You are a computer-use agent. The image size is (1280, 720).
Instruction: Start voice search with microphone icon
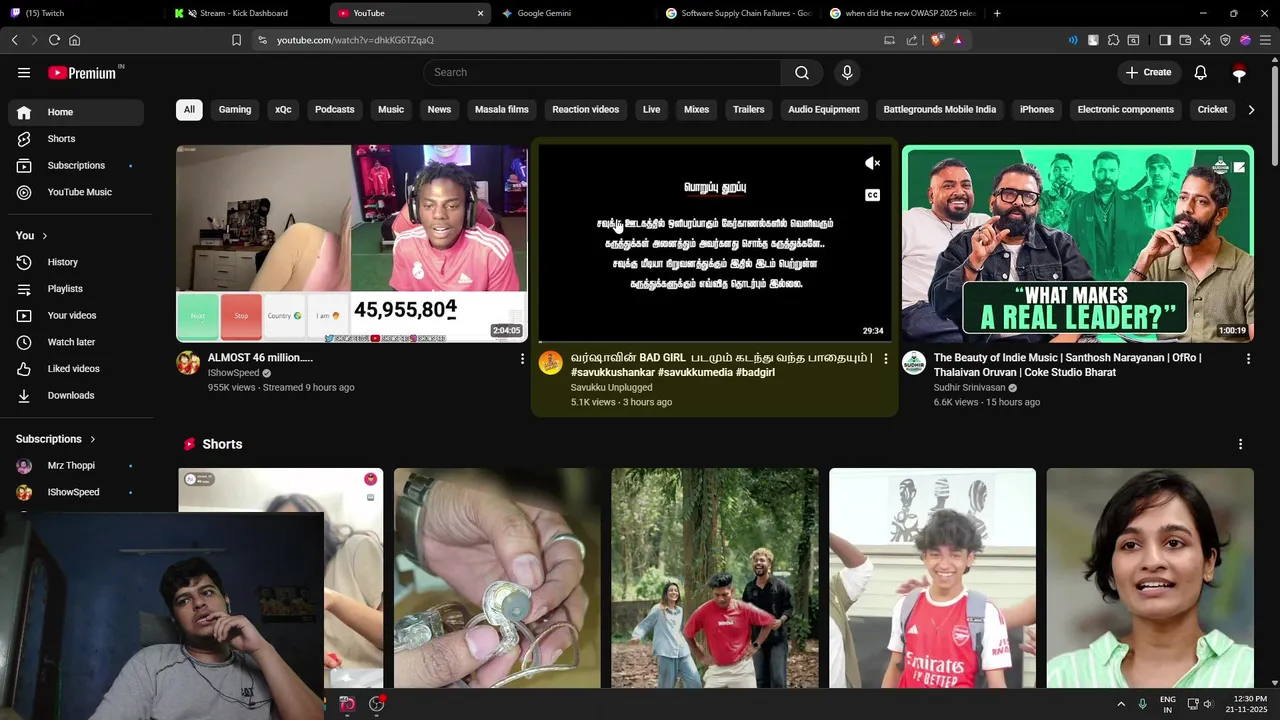[x=847, y=72]
